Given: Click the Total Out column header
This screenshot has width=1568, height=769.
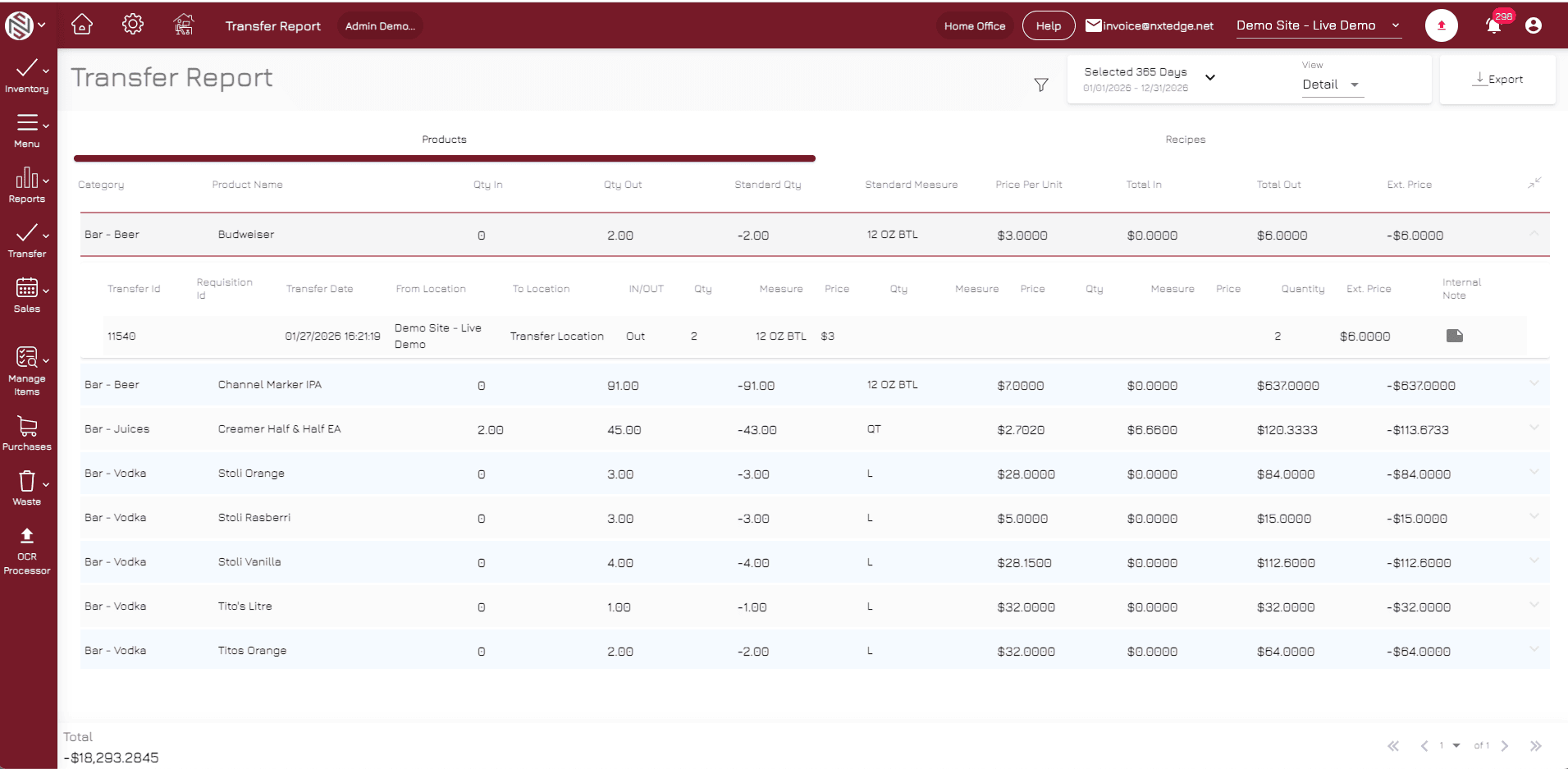Looking at the screenshot, I should 1279,185.
